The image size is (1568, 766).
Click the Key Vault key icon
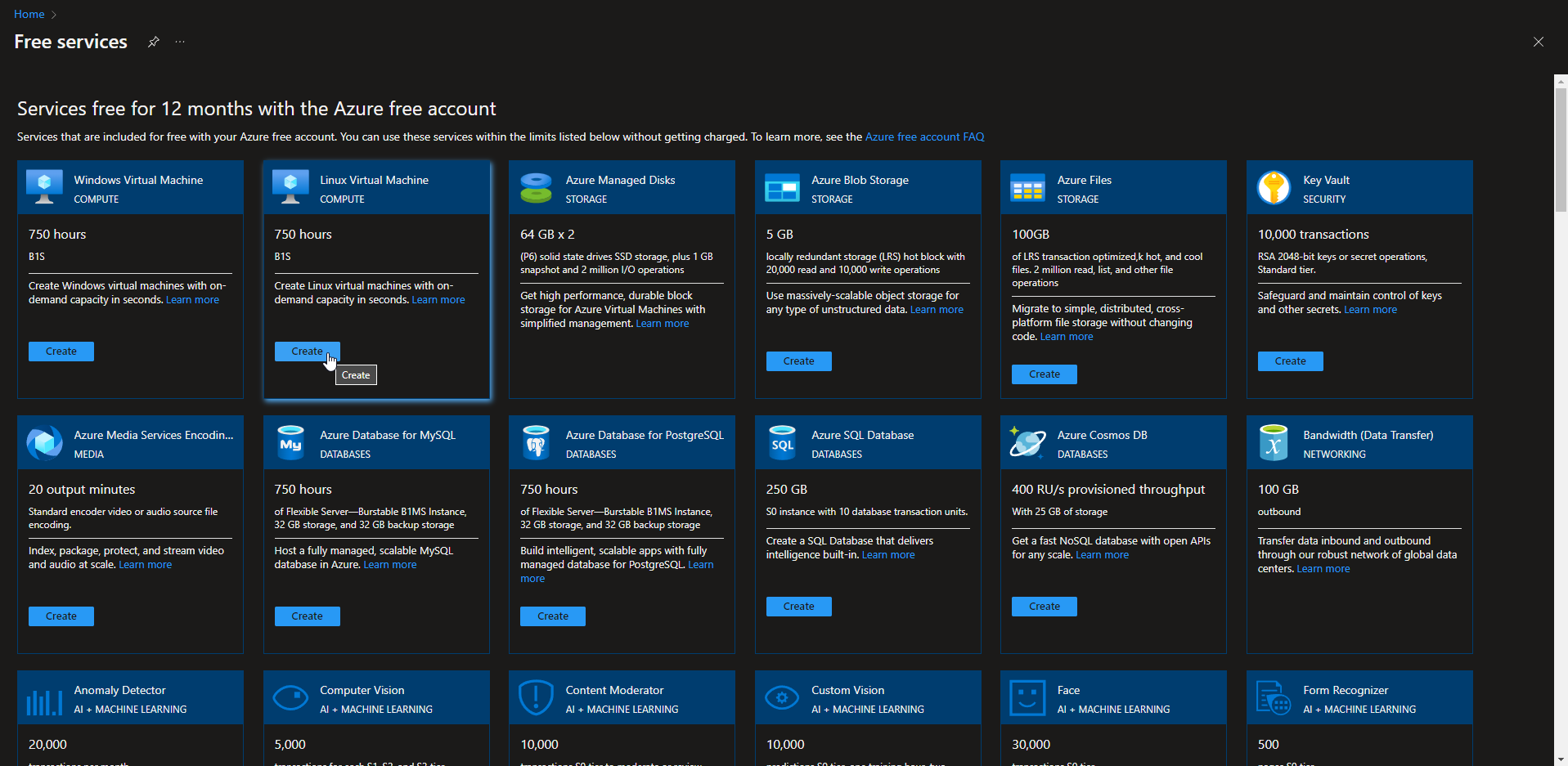point(1273,187)
